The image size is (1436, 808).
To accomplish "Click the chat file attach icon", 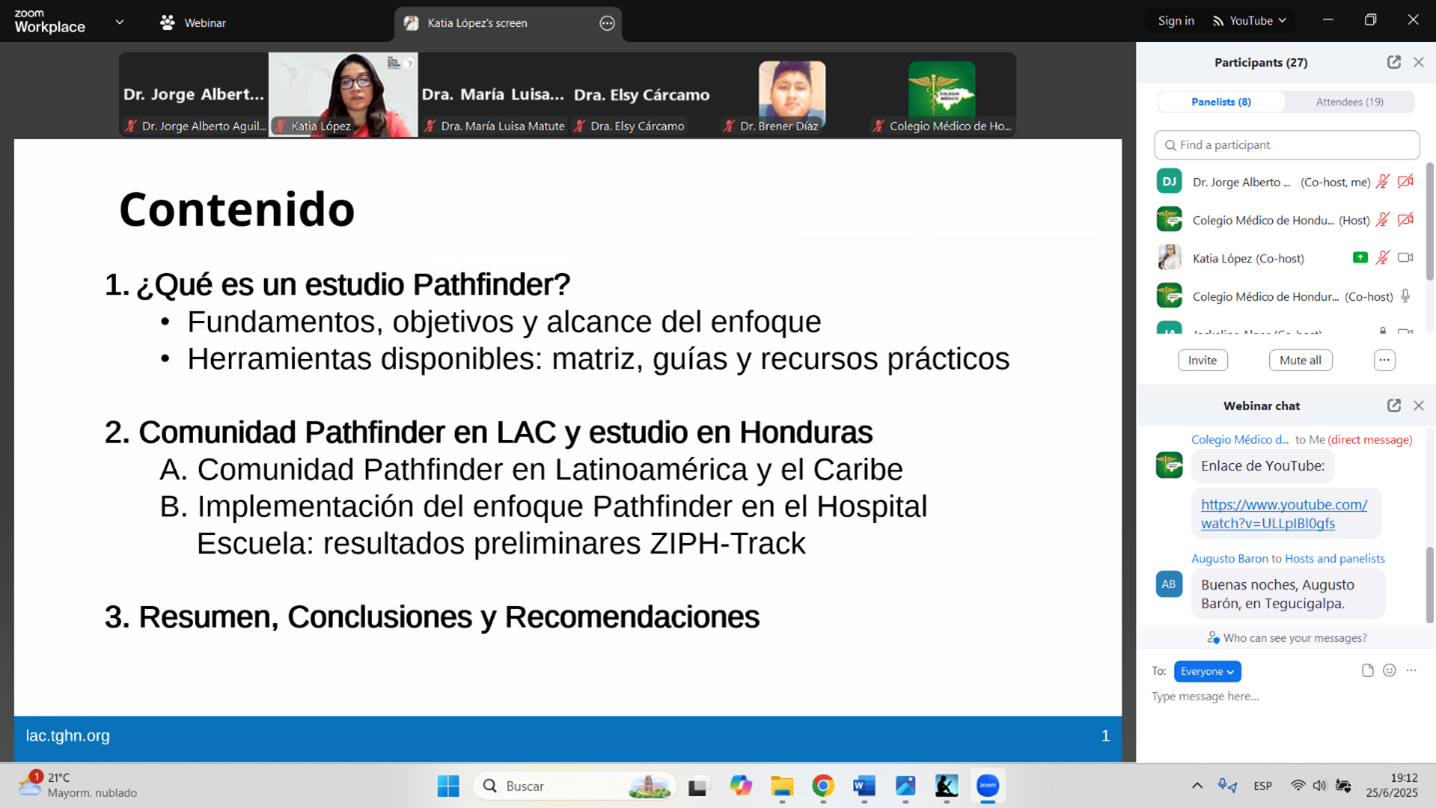I will click(x=1367, y=671).
